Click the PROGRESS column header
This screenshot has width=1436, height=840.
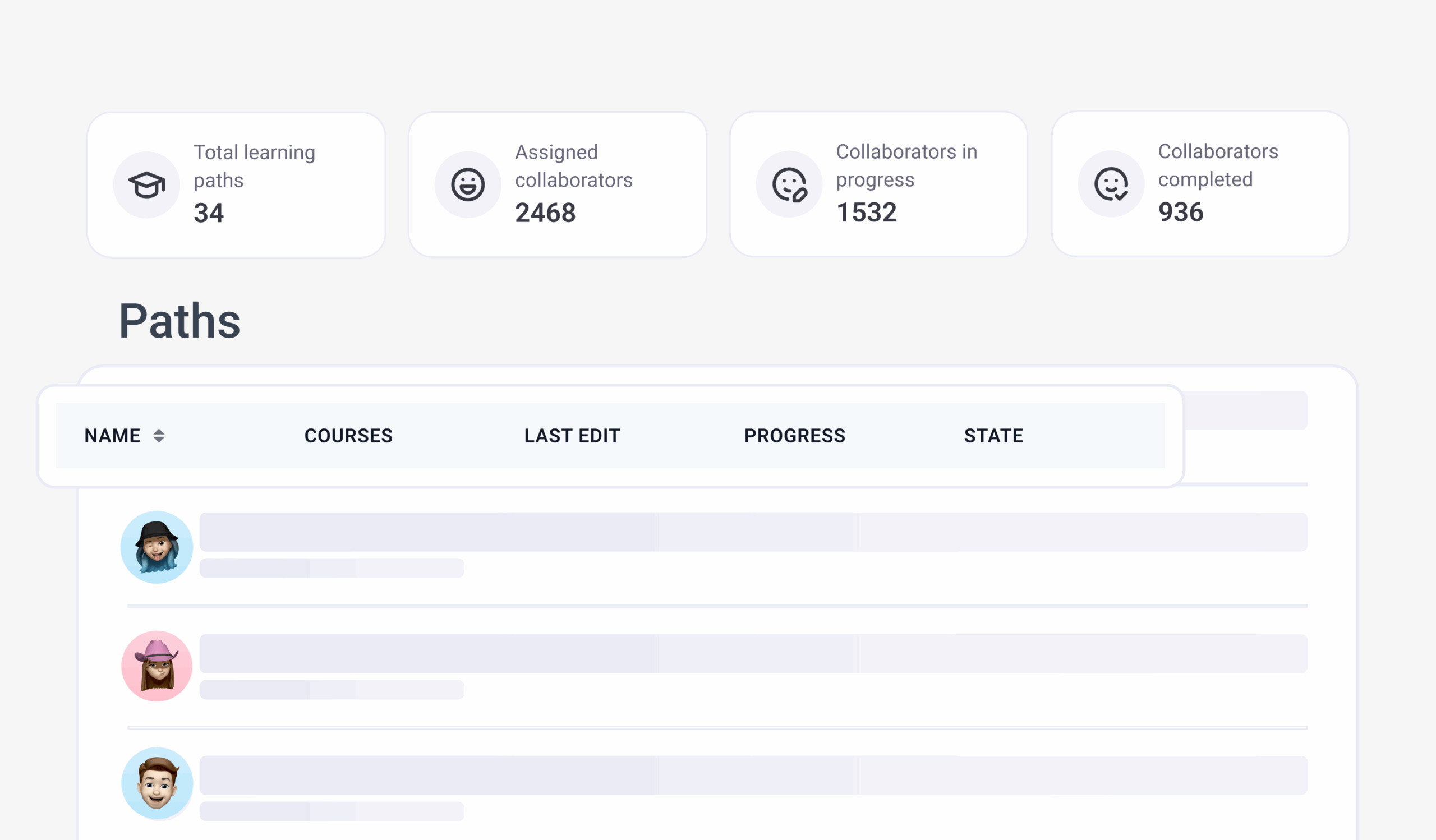(794, 436)
